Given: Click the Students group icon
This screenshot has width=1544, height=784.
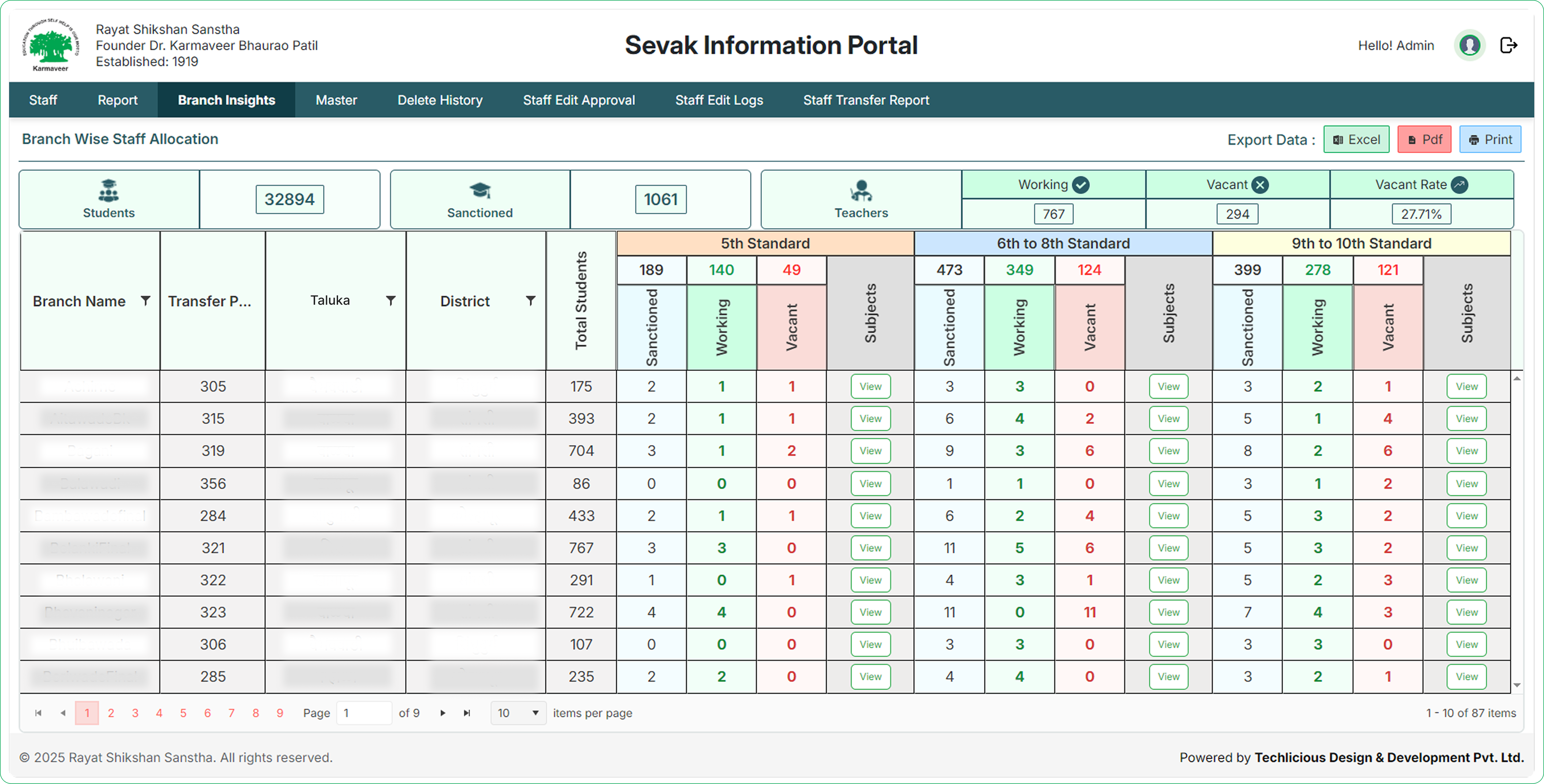Looking at the screenshot, I should (x=108, y=190).
